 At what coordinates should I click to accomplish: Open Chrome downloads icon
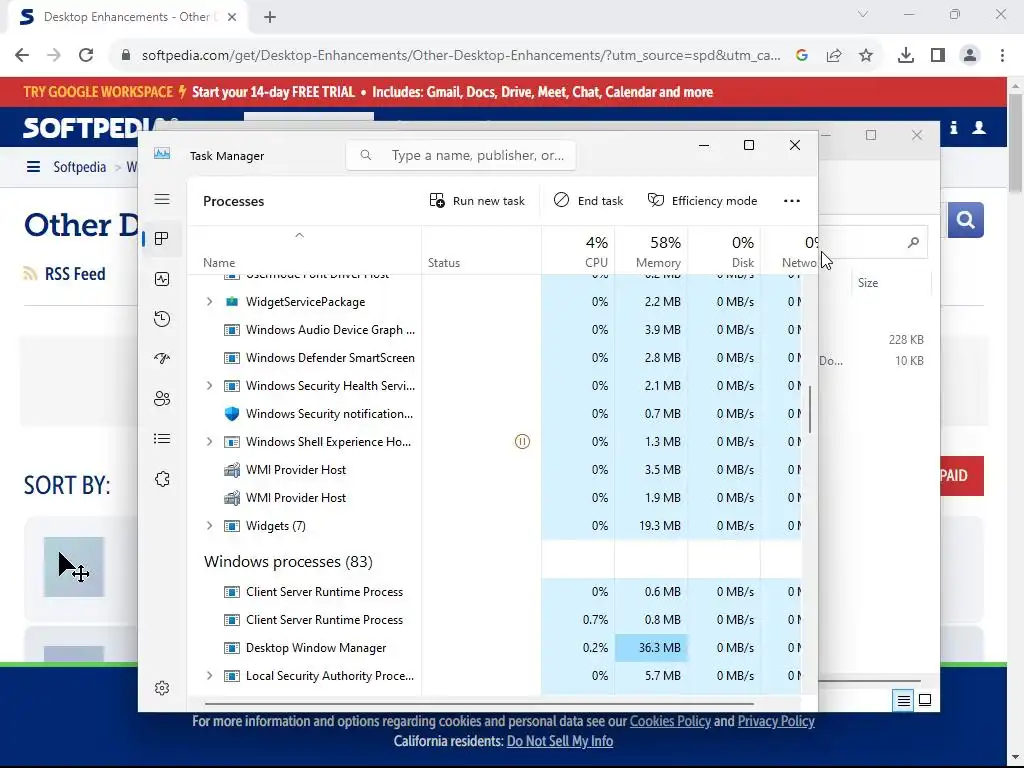pyautogui.click(x=906, y=56)
